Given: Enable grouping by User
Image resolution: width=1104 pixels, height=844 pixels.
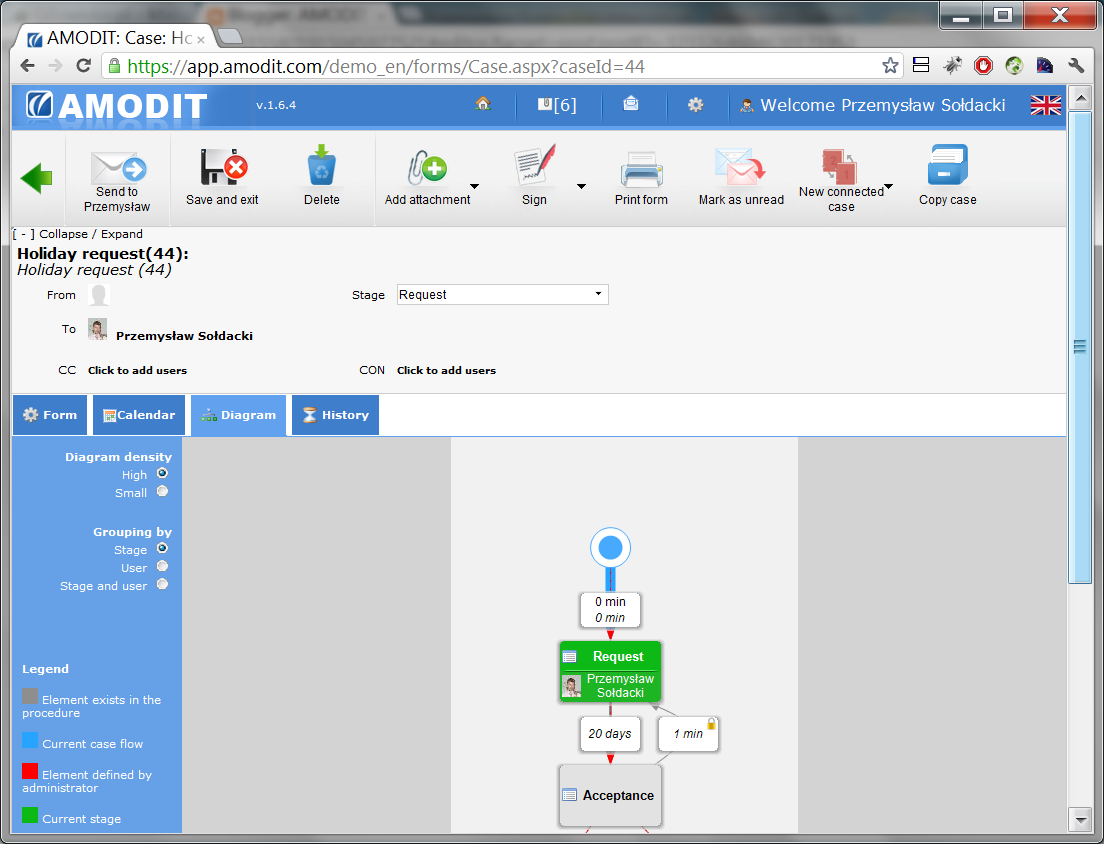Looking at the screenshot, I should pyautogui.click(x=161, y=567).
